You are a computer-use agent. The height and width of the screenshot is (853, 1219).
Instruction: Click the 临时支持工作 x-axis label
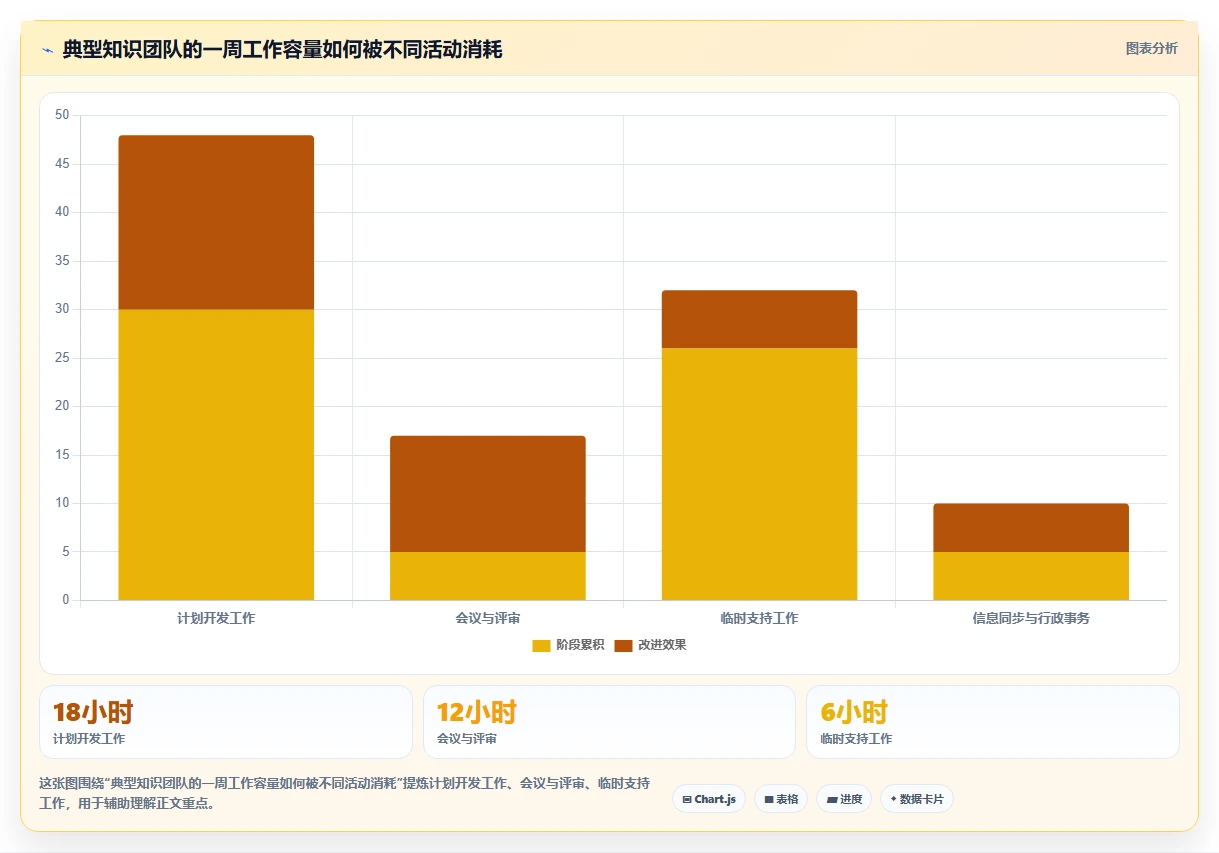click(759, 619)
